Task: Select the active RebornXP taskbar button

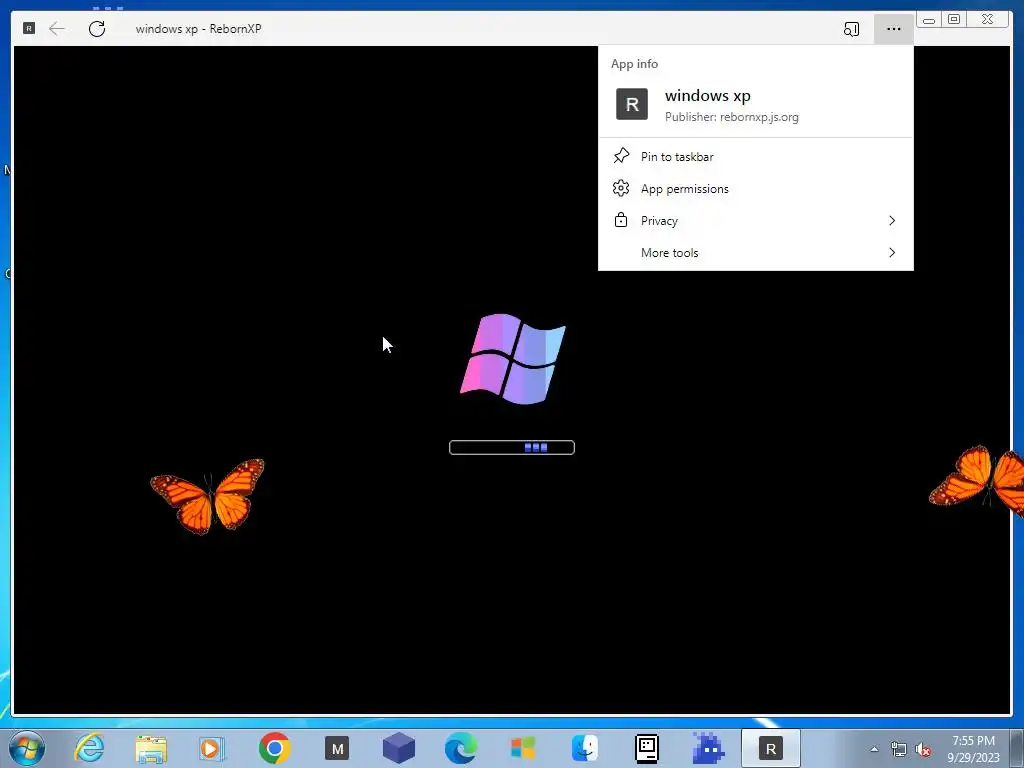Action: [771, 748]
